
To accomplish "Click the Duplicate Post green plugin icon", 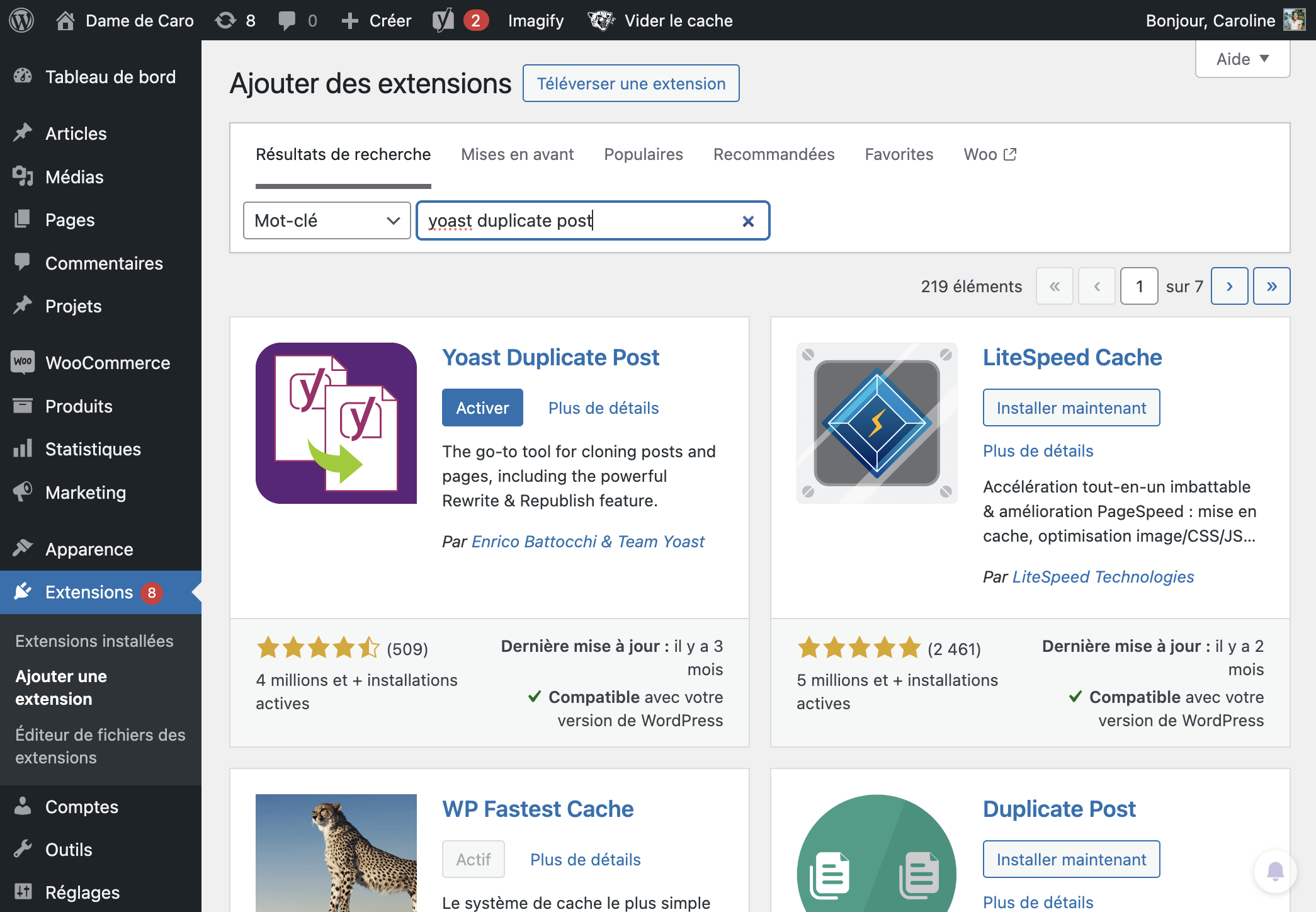I will (x=877, y=853).
